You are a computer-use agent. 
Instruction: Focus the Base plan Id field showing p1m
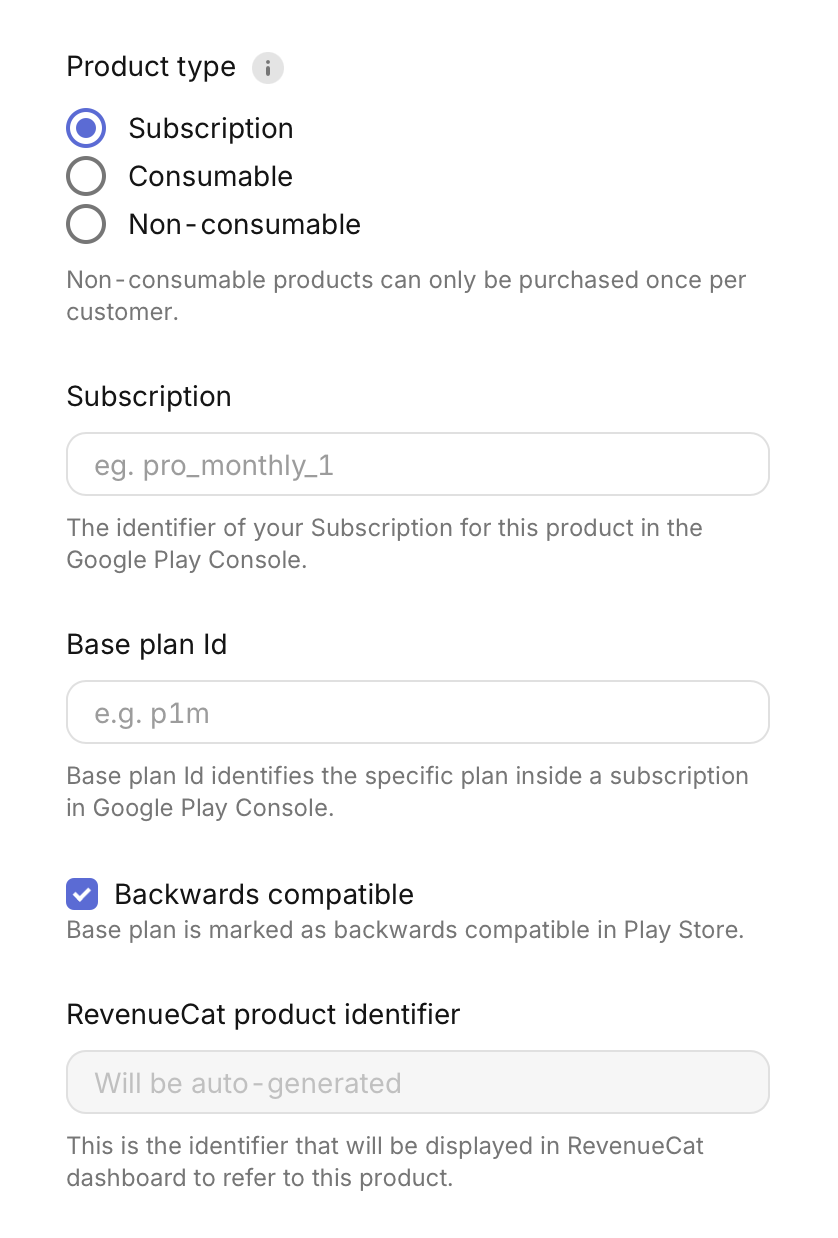[x=418, y=712]
